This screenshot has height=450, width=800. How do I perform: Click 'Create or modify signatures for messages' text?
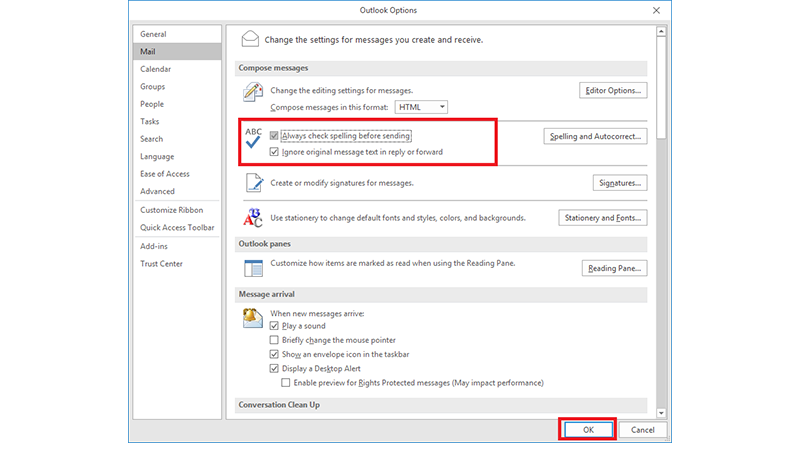pyautogui.click(x=342, y=183)
